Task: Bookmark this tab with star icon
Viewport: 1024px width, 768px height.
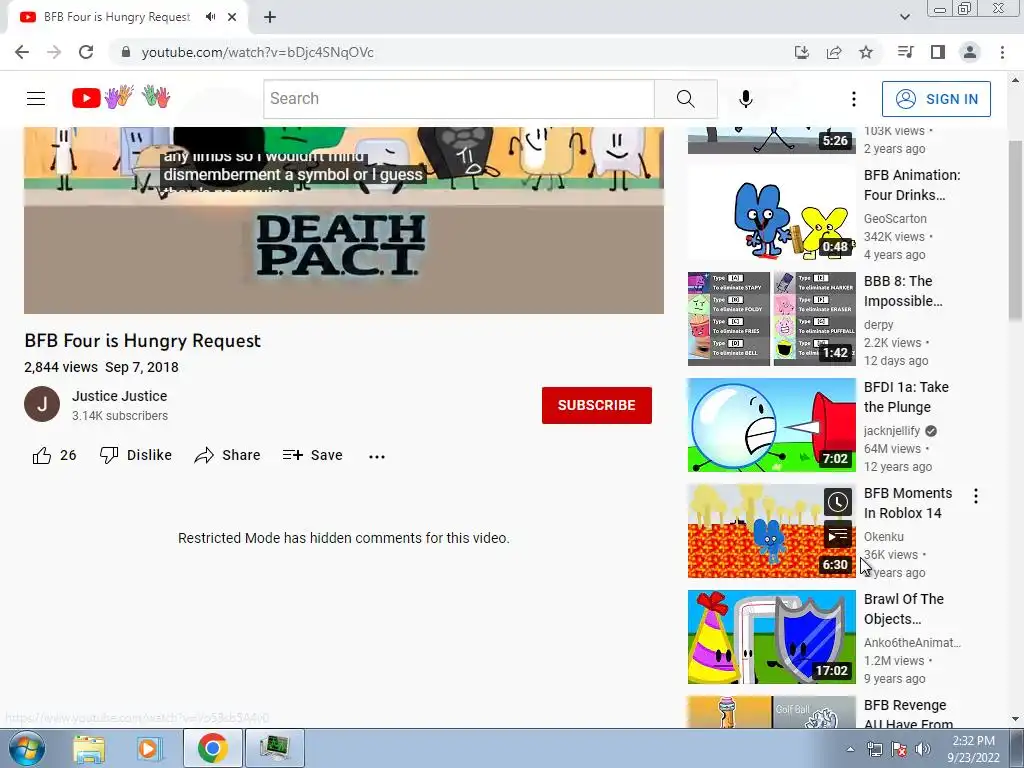Action: coord(866,52)
